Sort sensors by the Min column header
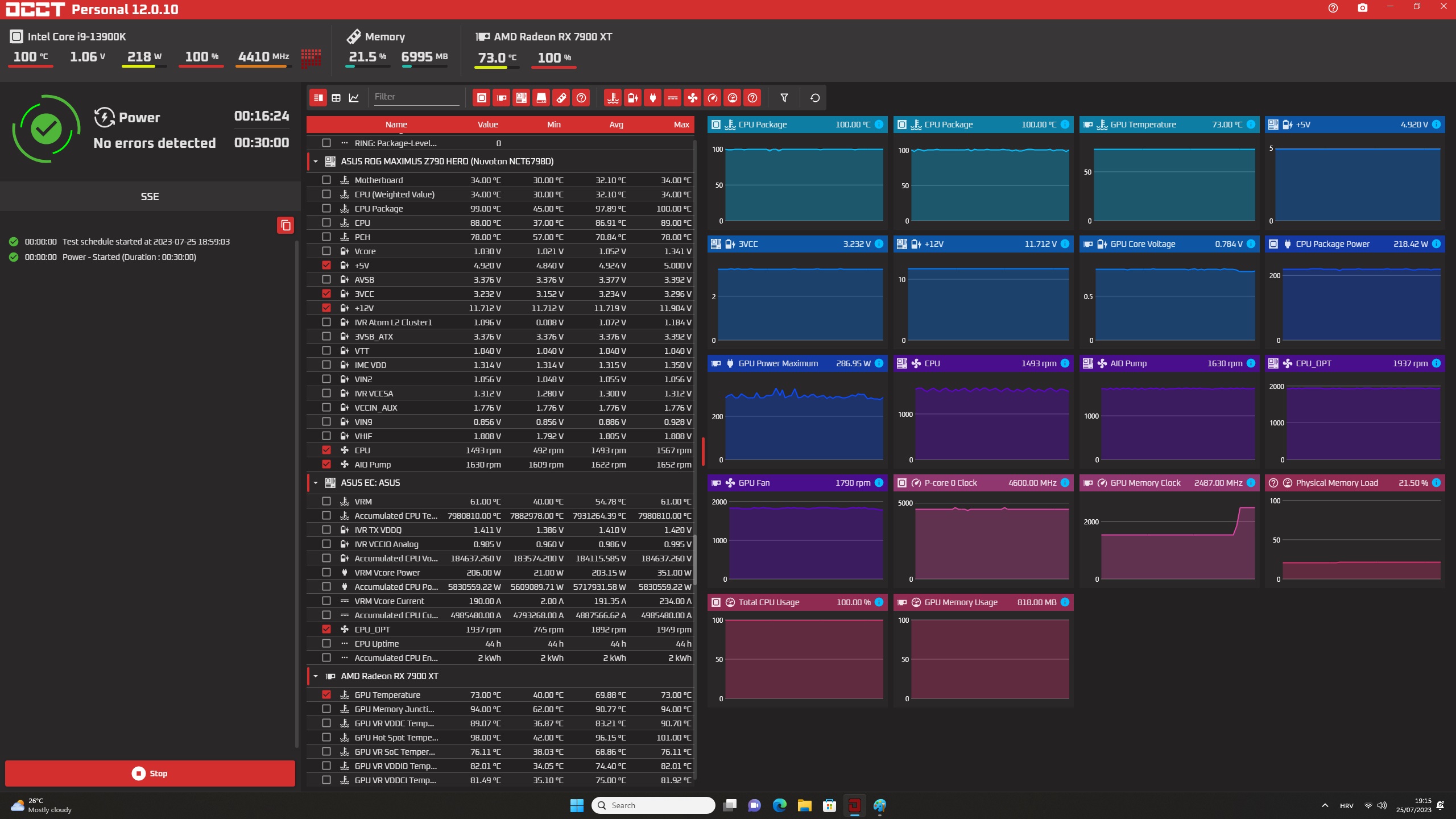Image resolution: width=1456 pixels, height=819 pixels. (x=554, y=125)
